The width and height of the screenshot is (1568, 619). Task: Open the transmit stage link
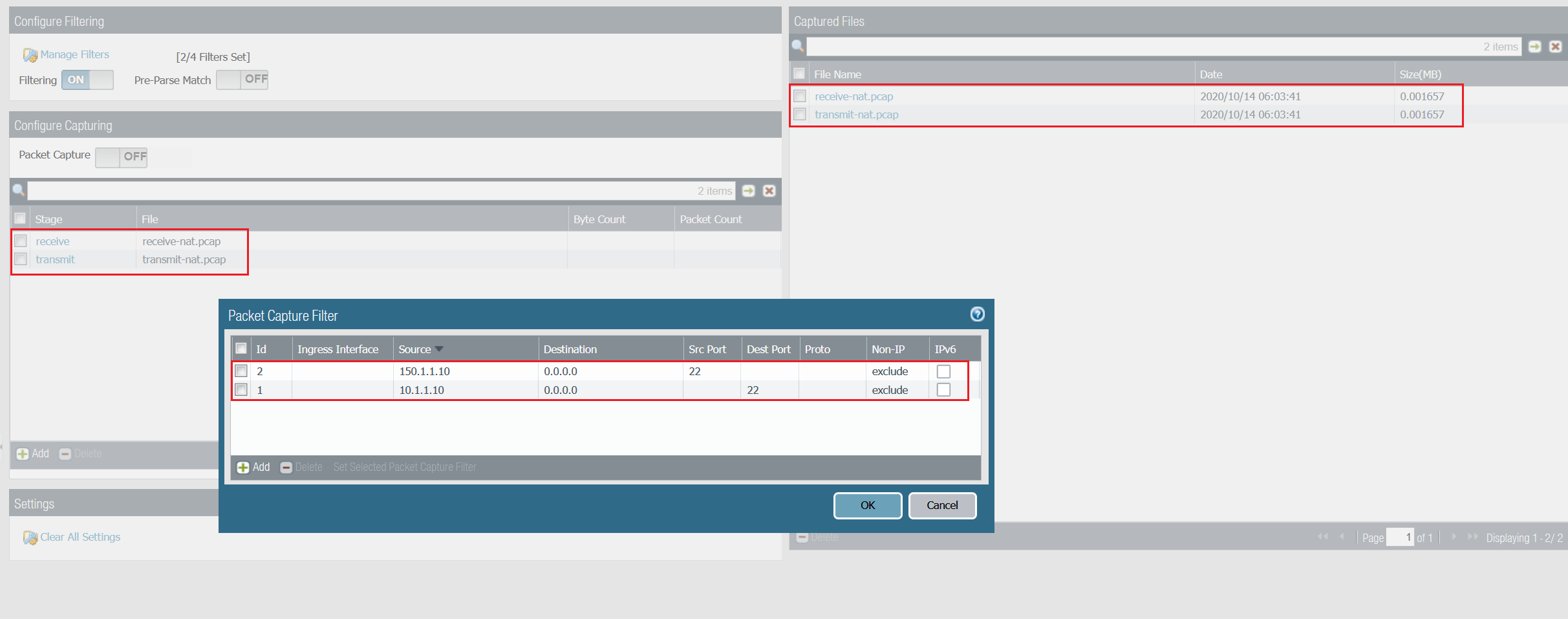pyautogui.click(x=55, y=259)
